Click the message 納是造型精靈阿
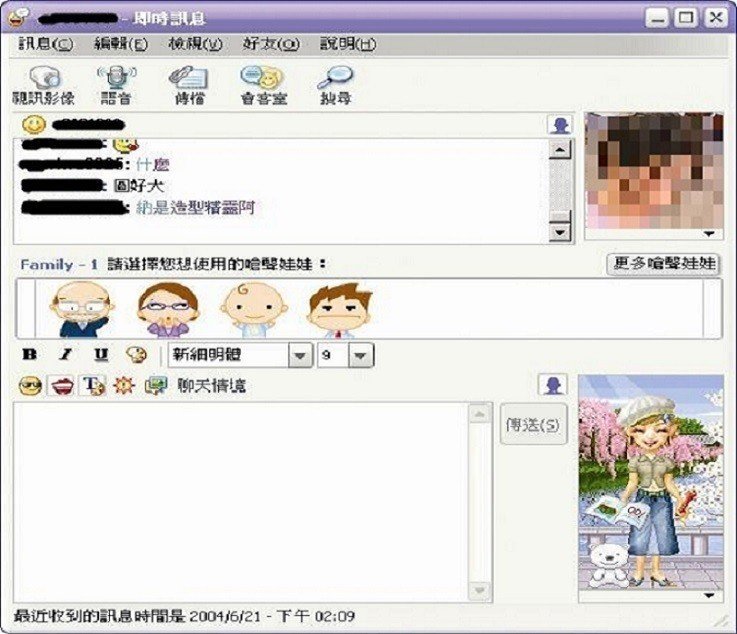This screenshot has height=634, width=737. point(195,207)
